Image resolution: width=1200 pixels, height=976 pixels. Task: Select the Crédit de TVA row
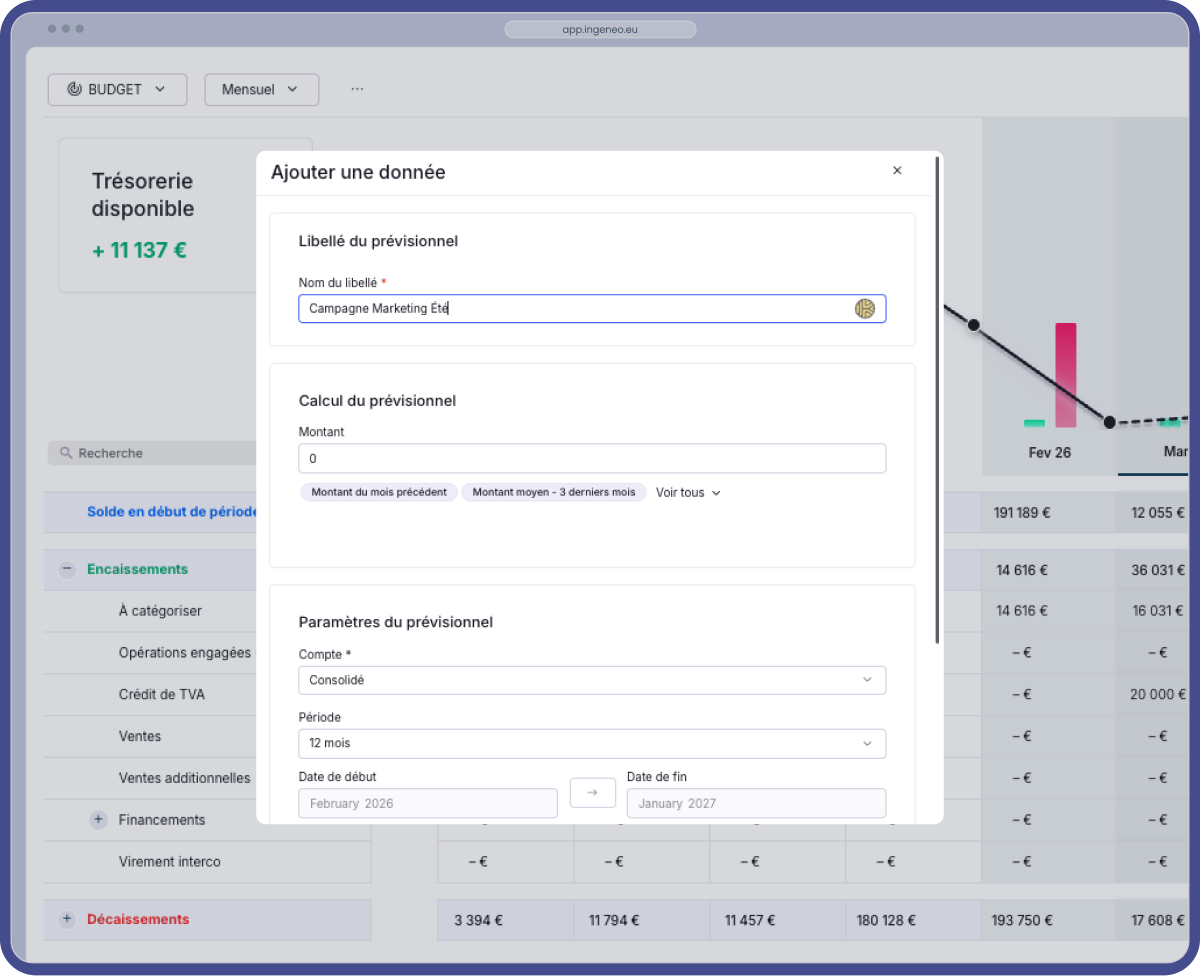coord(161,694)
